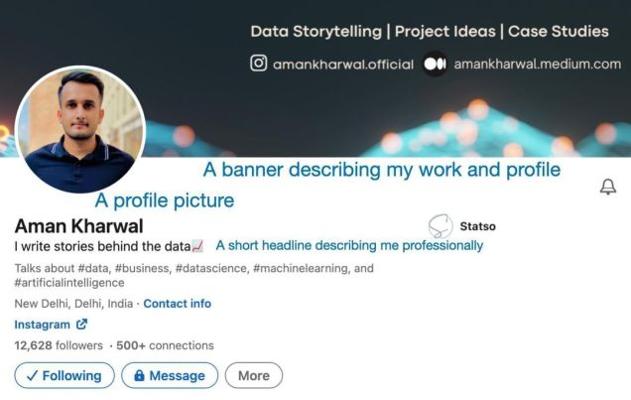Click the Statso company logo icon
The image size is (631, 400).
pos(440,226)
